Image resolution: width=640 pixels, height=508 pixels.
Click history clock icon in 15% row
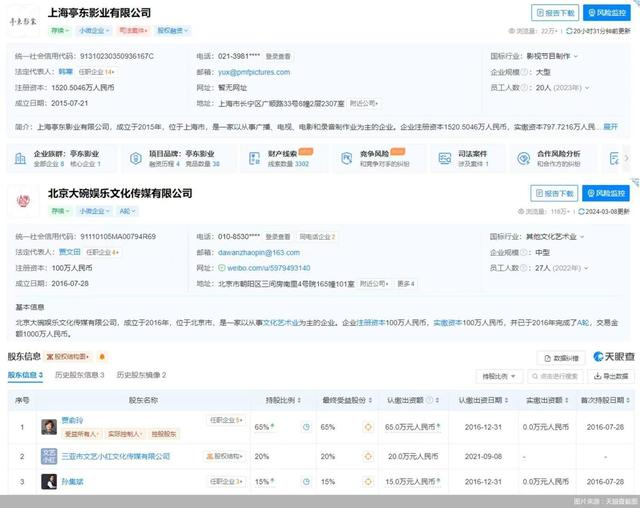tap(306, 482)
